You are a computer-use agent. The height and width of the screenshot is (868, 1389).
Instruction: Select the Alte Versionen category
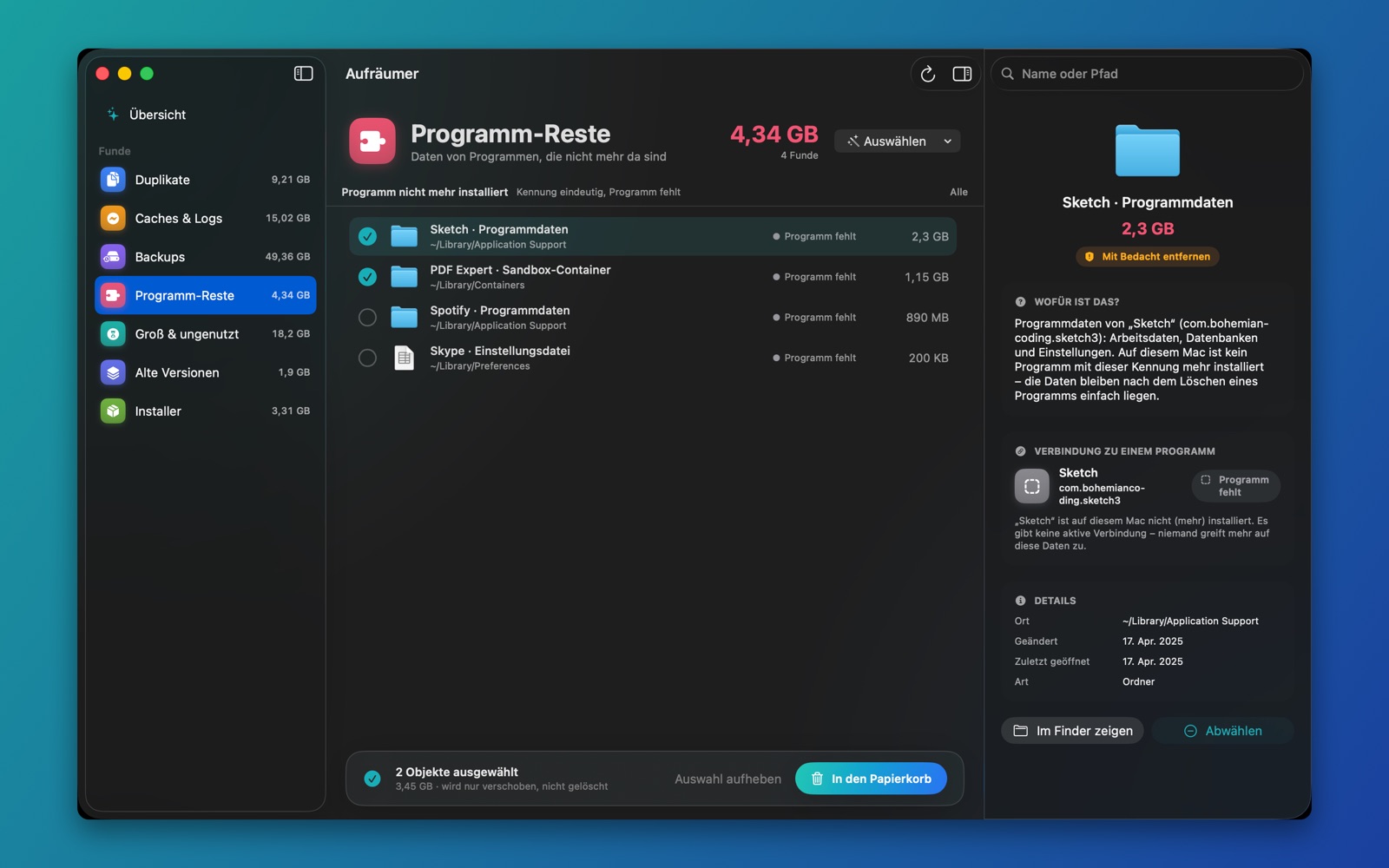click(205, 372)
